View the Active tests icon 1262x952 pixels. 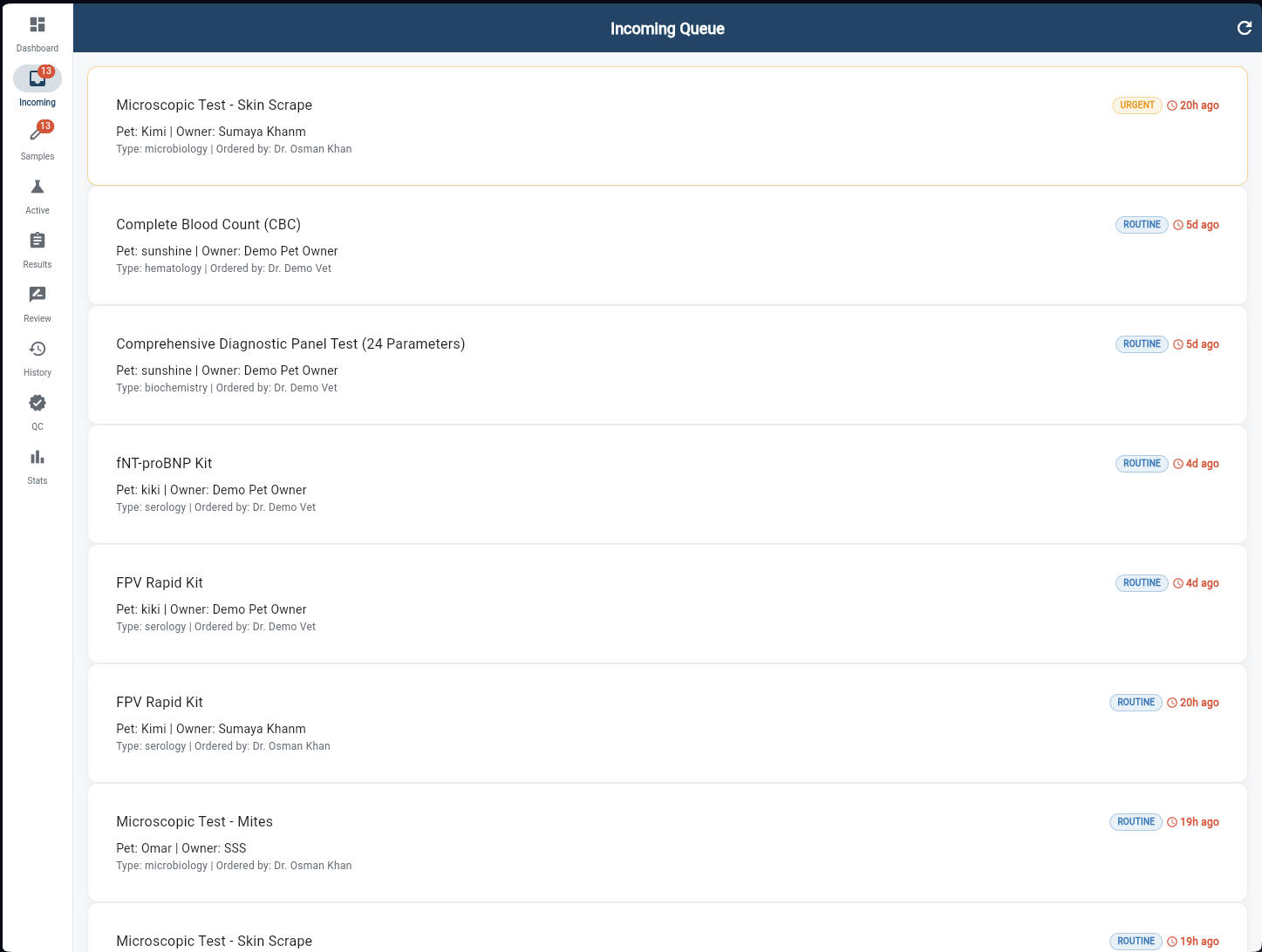pos(37,186)
